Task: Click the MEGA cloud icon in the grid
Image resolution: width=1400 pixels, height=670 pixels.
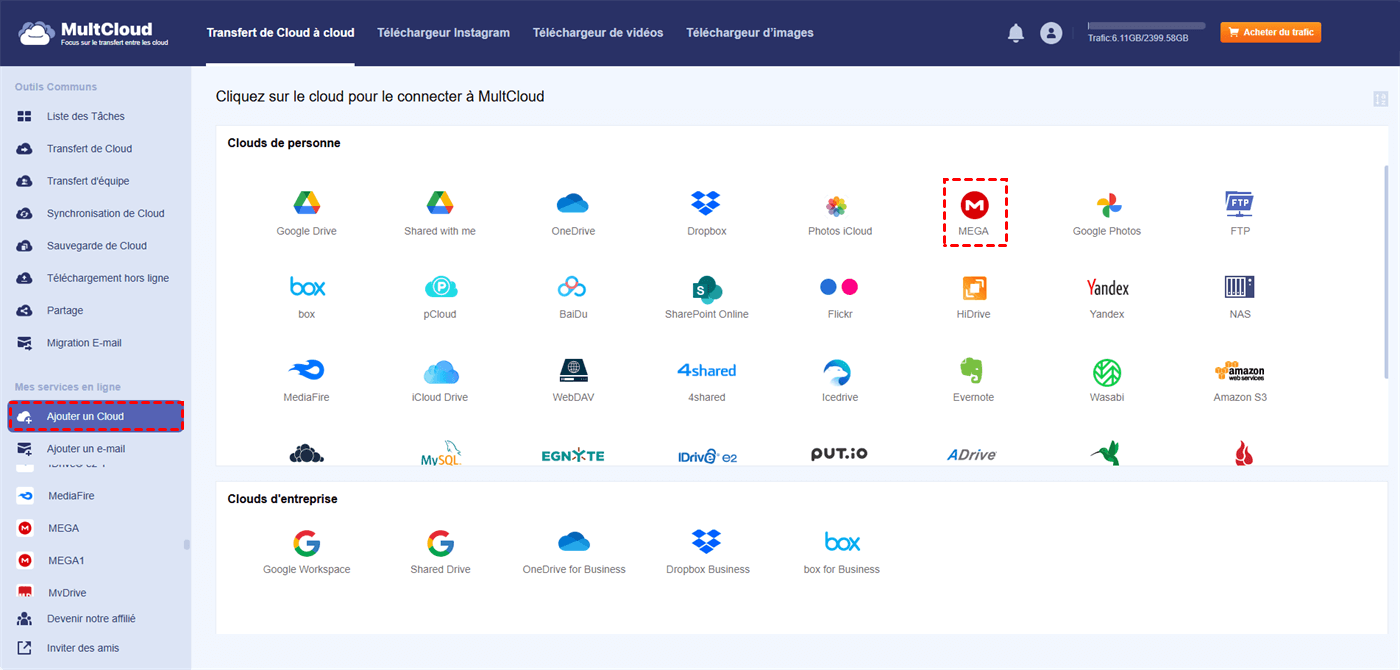Action: (x=974, y=213)
